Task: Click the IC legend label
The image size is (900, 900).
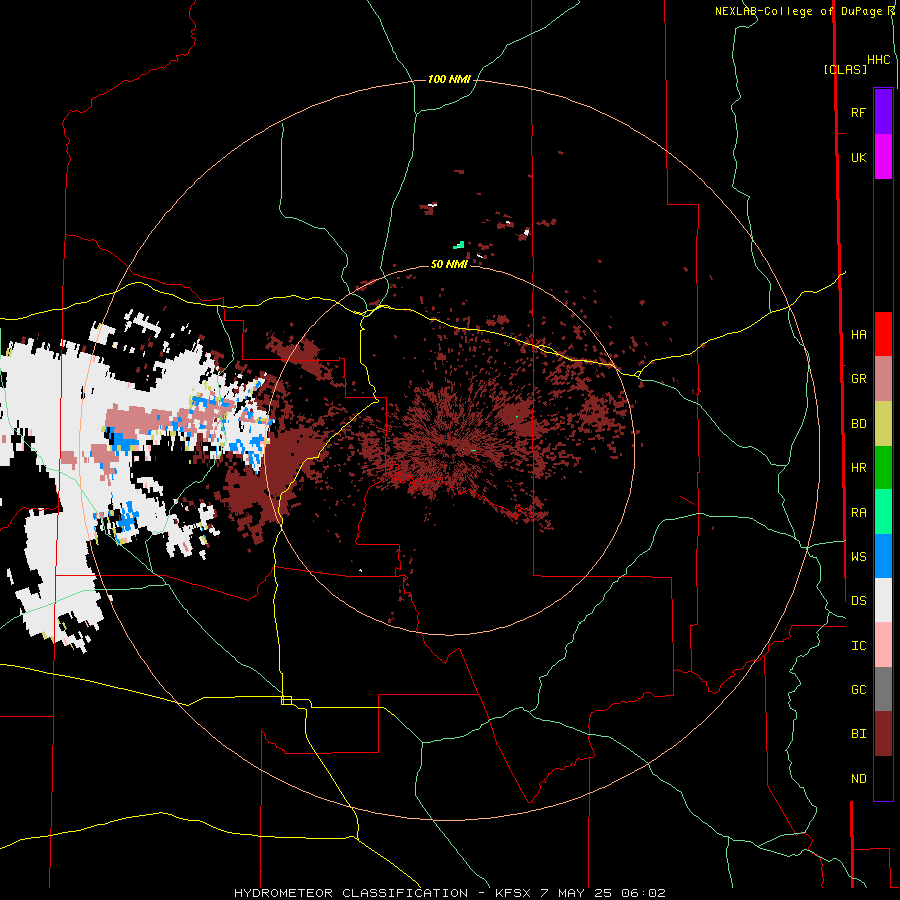Action: (858, 645)
